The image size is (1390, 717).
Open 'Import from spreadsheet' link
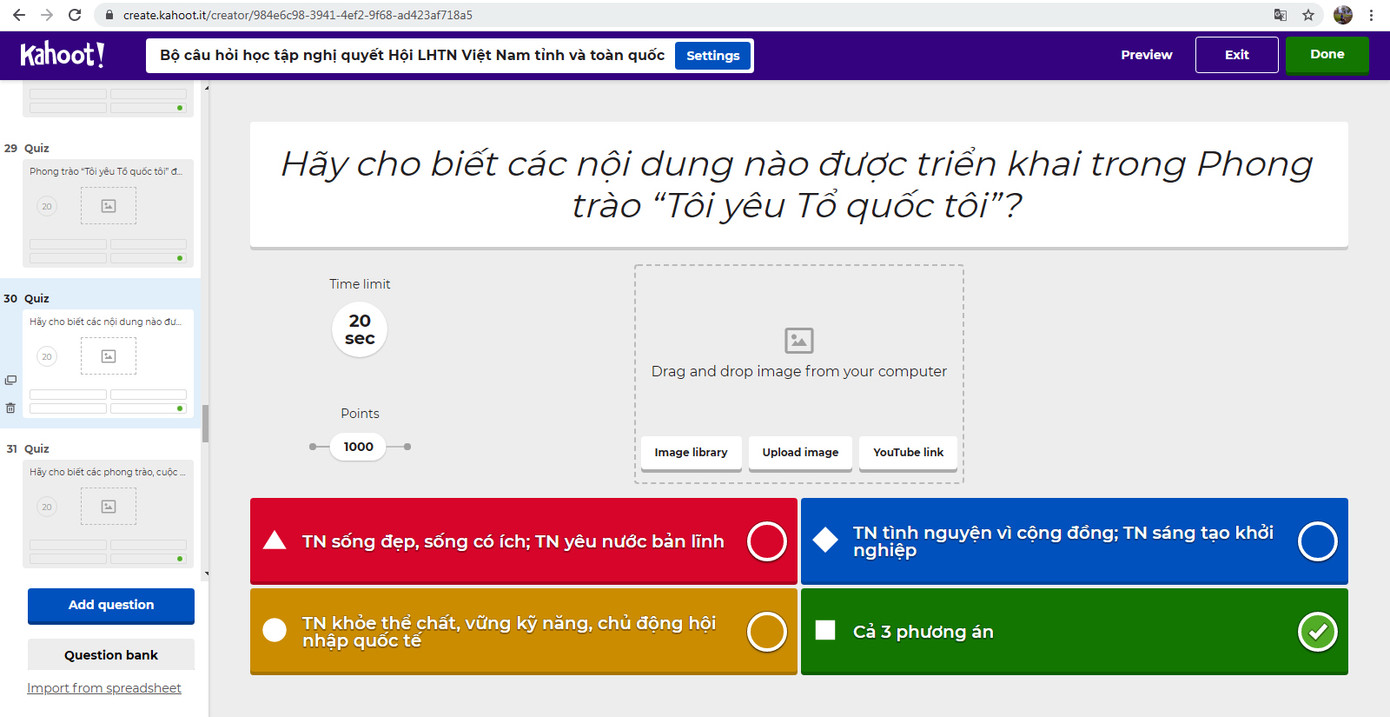[104, 688]
